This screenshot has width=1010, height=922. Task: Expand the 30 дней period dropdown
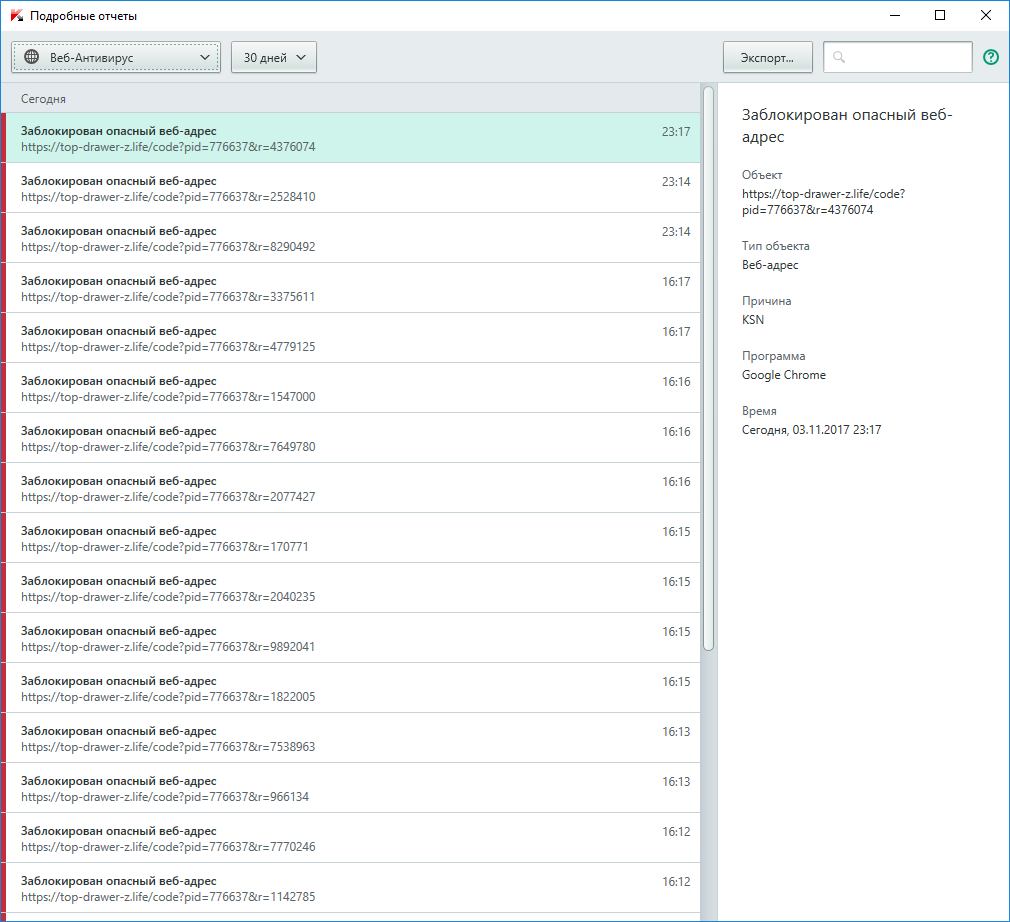274,58
